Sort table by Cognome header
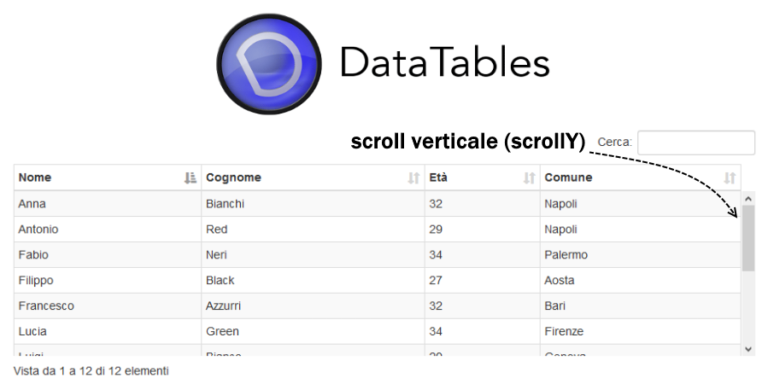 [313, 177]
